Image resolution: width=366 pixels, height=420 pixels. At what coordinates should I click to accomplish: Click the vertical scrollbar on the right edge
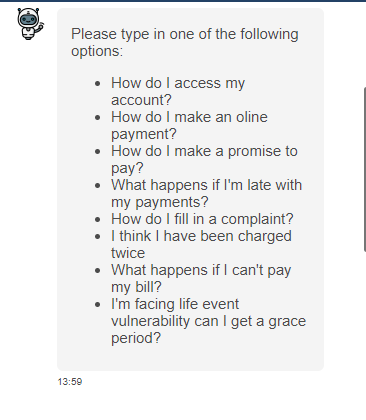click(x=365, y=169)
